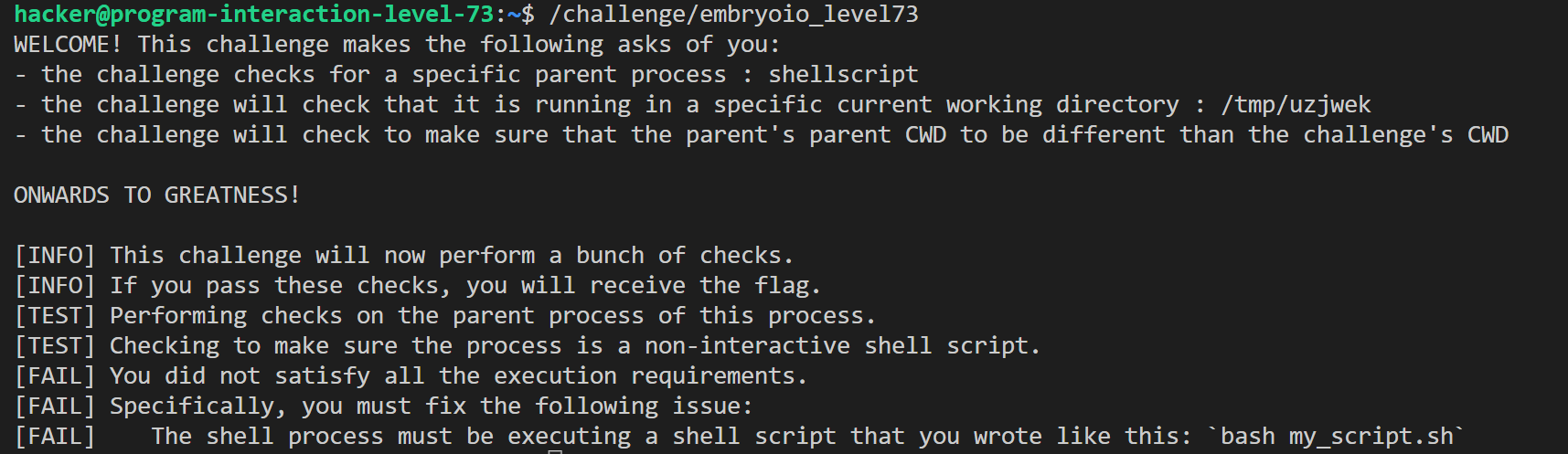This screenshot has width=1568, height=454.
Task: Click the /challenge/embryoio_level73 command
Action: (x=733, y=15)
